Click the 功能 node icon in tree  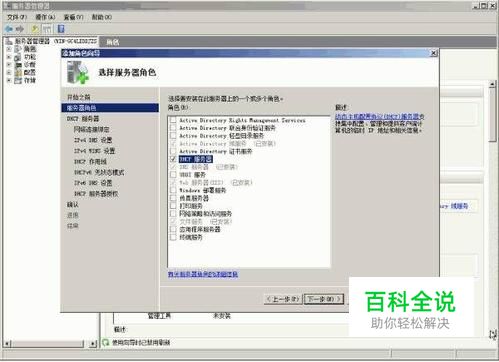click(18, 57)
